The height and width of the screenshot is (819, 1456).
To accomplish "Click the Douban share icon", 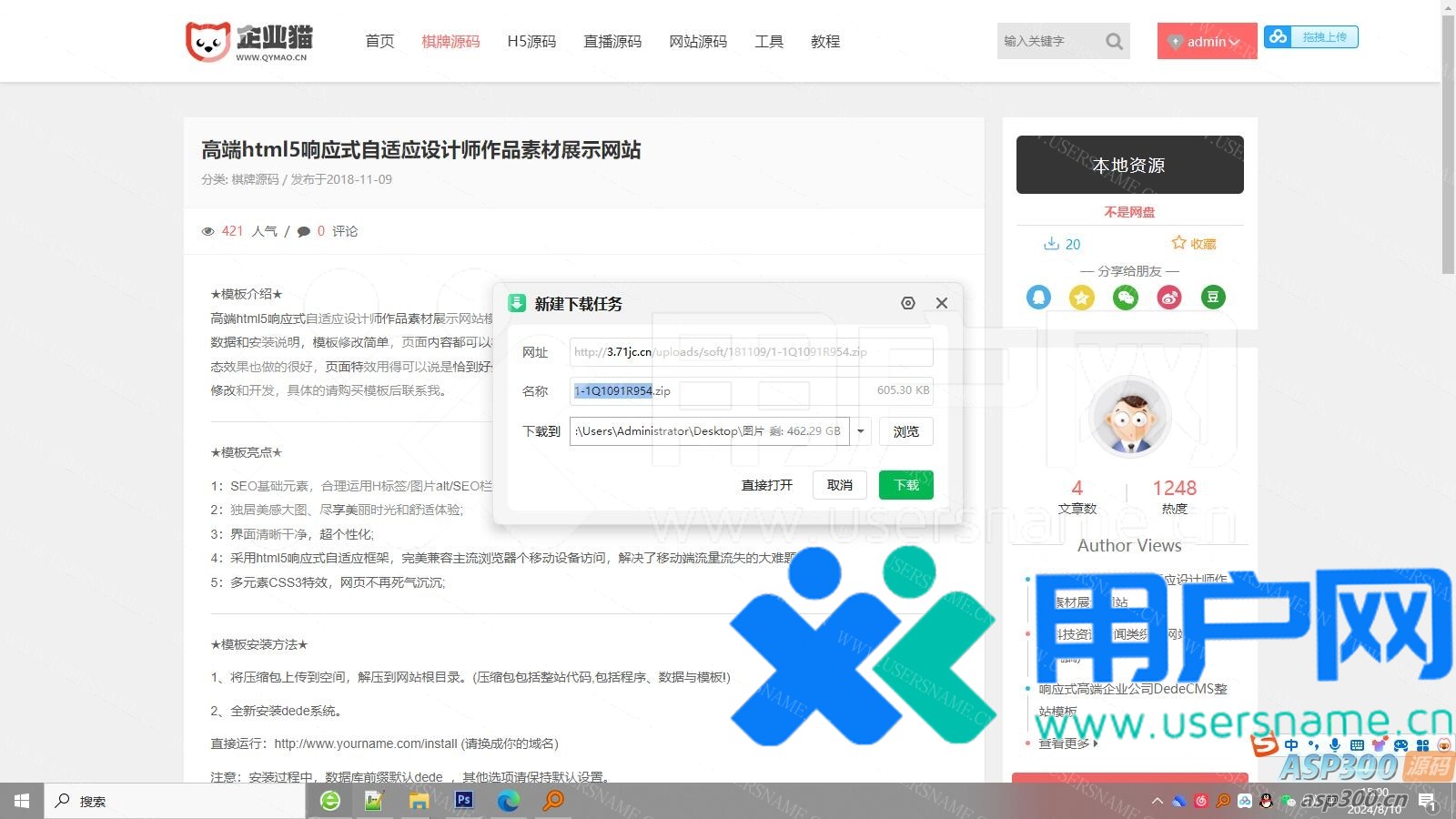I will (1213, 298).
